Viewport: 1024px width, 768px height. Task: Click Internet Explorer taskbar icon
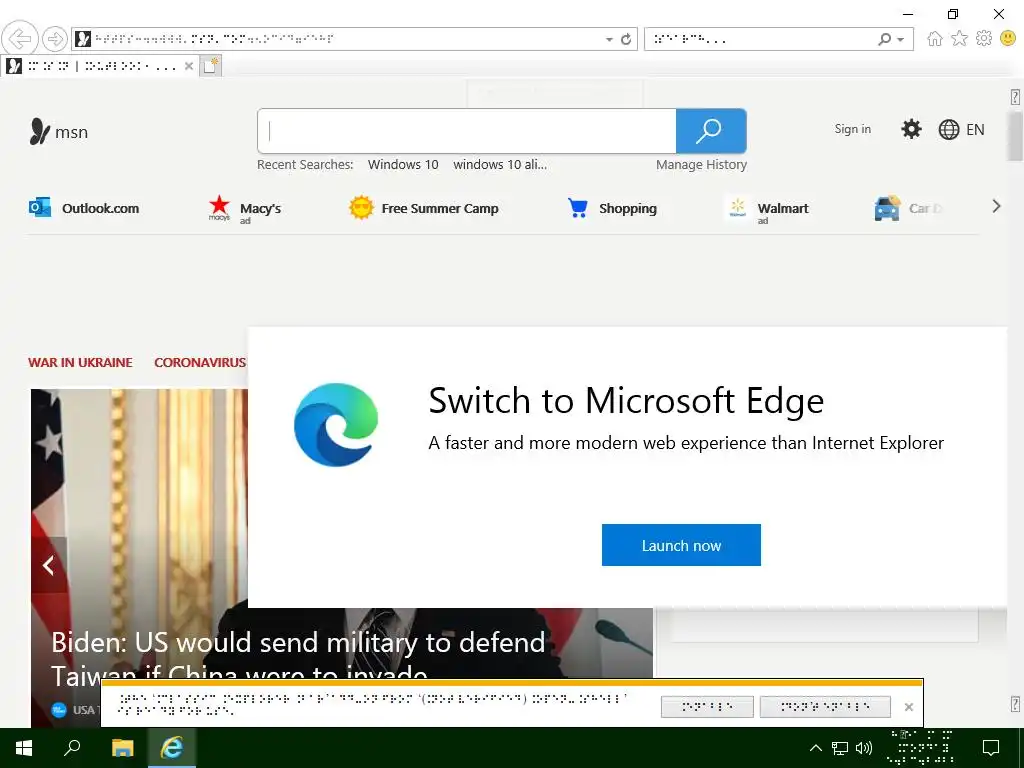[171, 748]
